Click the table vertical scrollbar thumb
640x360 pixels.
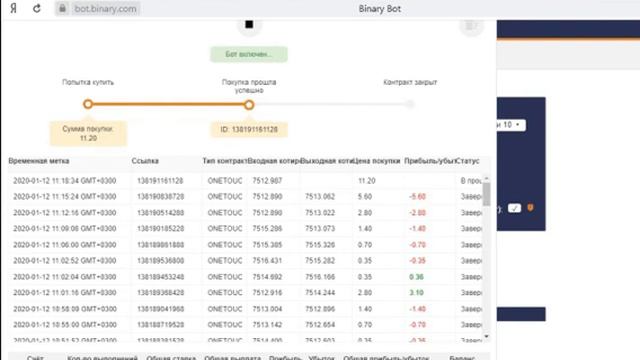pos(486,194)
